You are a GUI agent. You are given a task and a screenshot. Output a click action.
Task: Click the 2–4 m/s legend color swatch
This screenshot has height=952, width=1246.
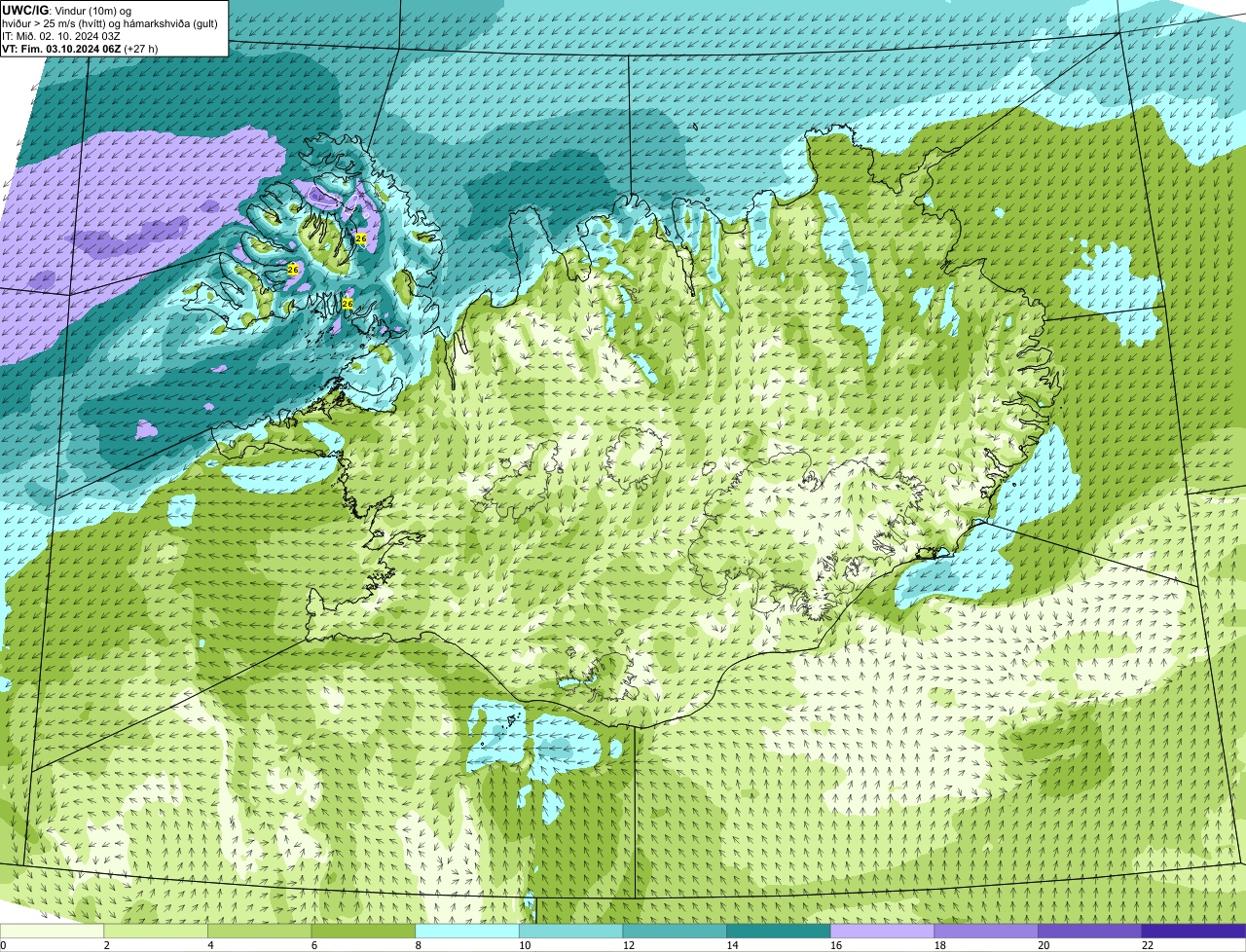pyautogui.click(x=156, y=931)
